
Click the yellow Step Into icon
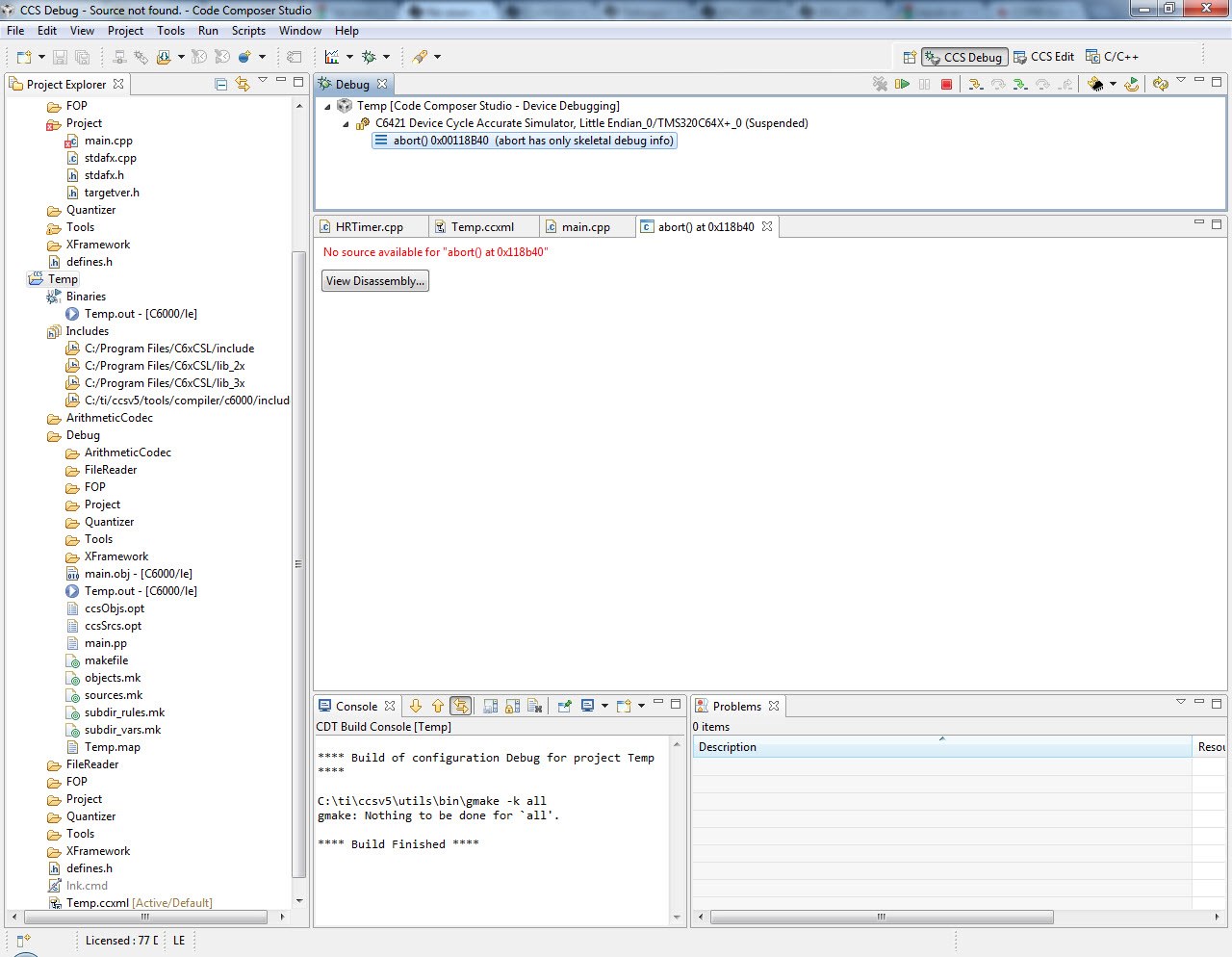(x=975, y=85)
